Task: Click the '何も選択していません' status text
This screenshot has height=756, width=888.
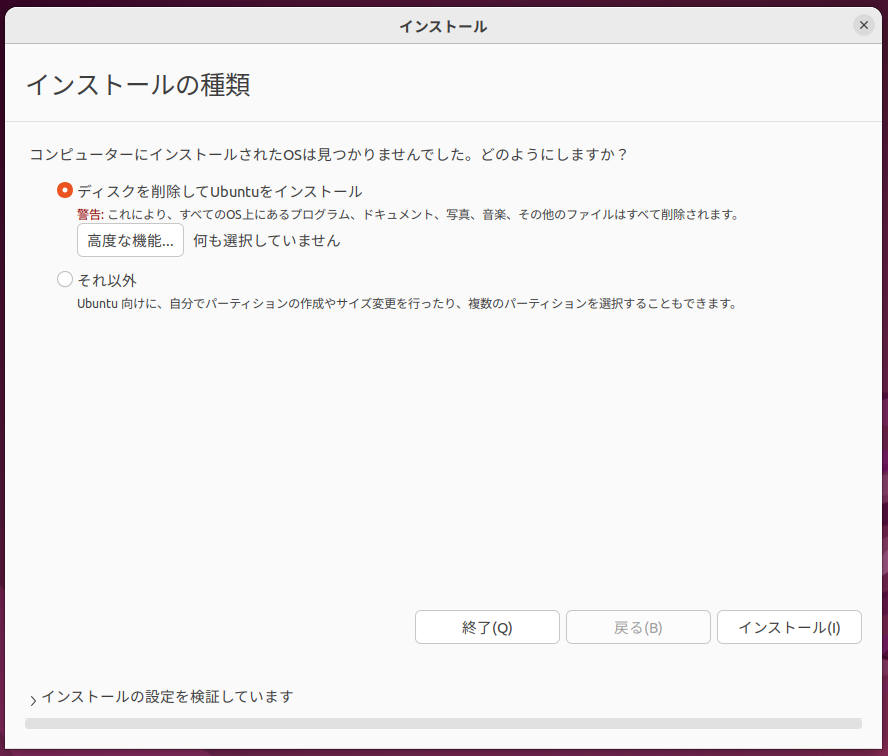Action: pyautogui.click(x=267, y=241)
